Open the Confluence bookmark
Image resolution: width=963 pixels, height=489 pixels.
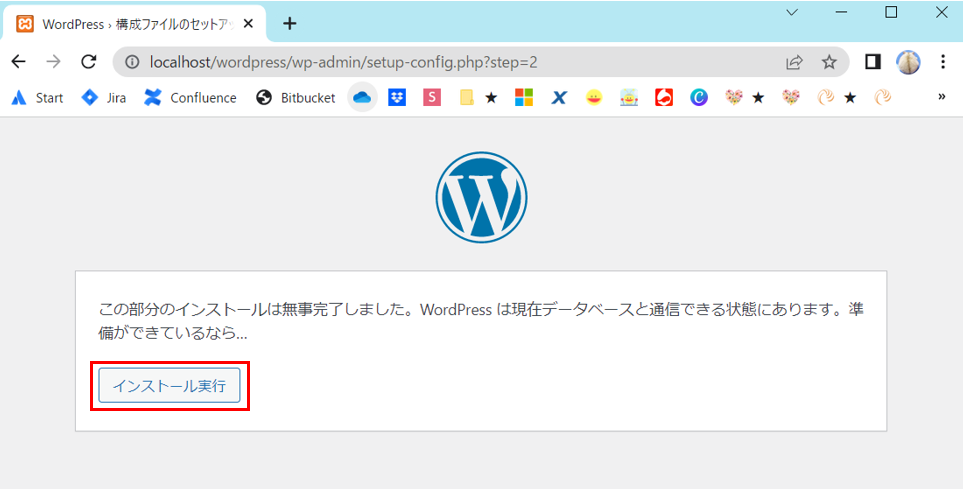pos(191,97)
